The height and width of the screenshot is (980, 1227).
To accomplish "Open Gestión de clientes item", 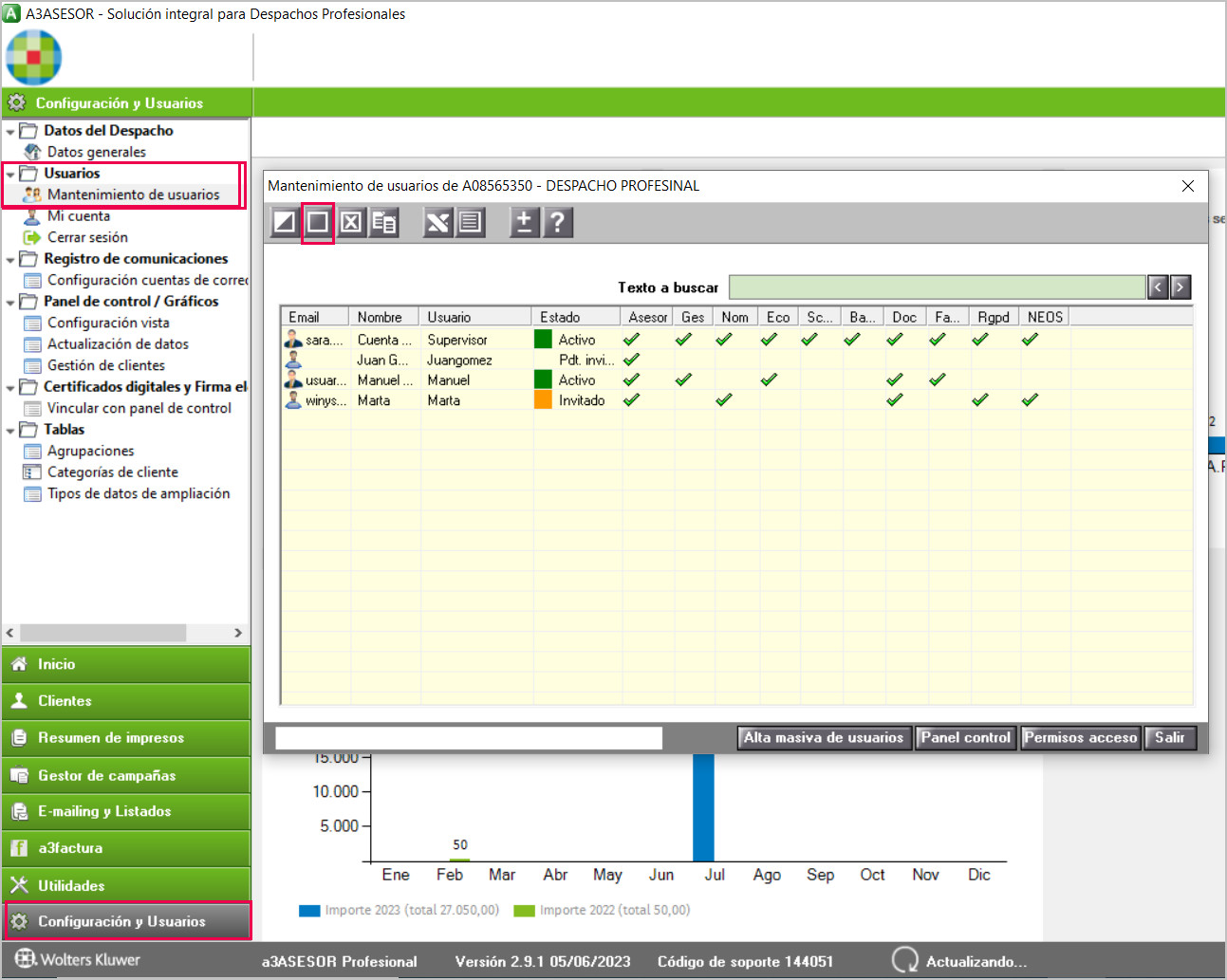I will [105, 365].
